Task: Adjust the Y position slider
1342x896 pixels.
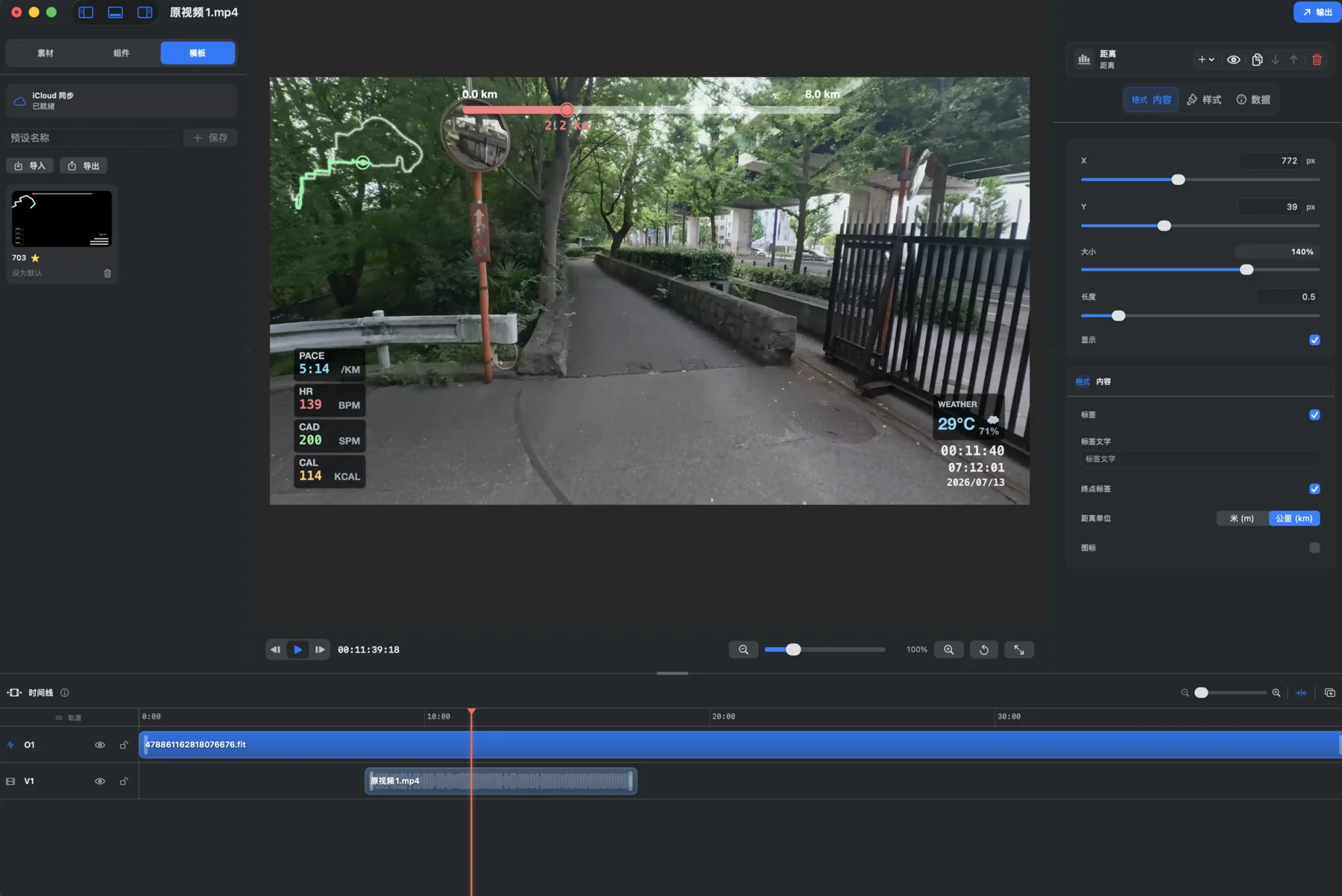Action: pyautogui.click(x=1165, y=226)
